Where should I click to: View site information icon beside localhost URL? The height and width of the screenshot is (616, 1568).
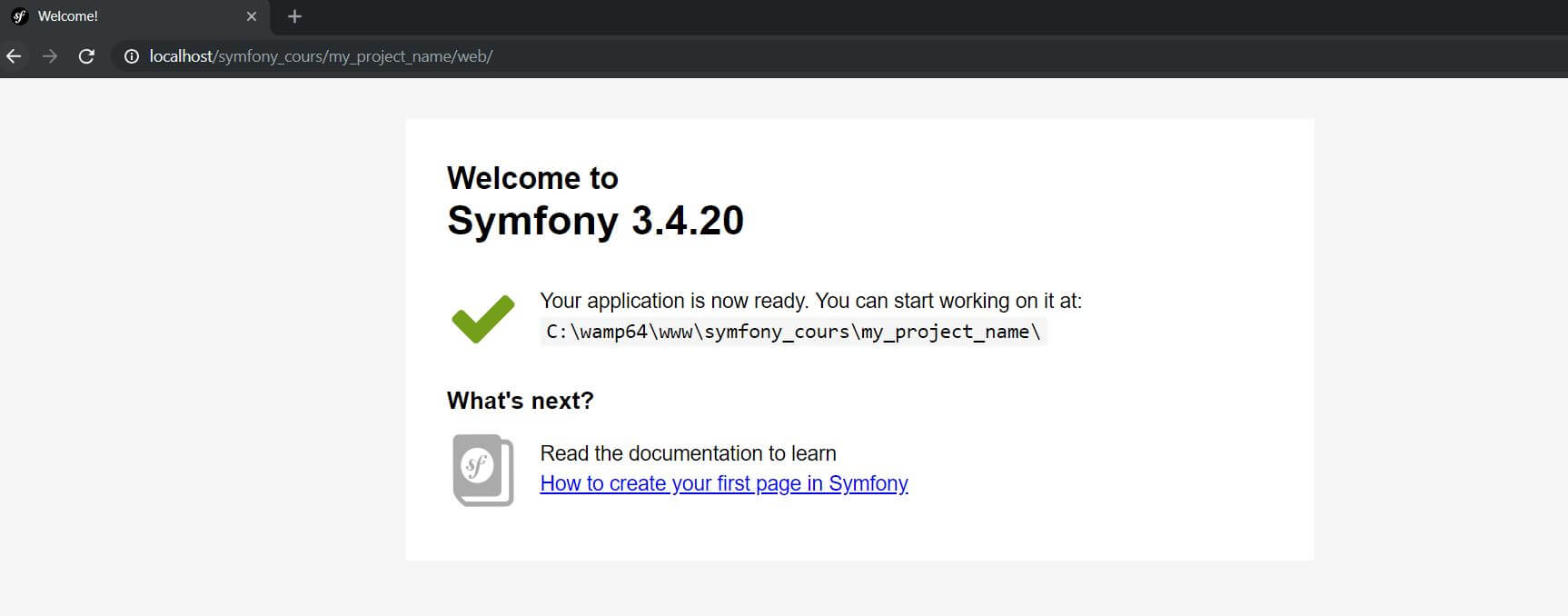point(132,56)
